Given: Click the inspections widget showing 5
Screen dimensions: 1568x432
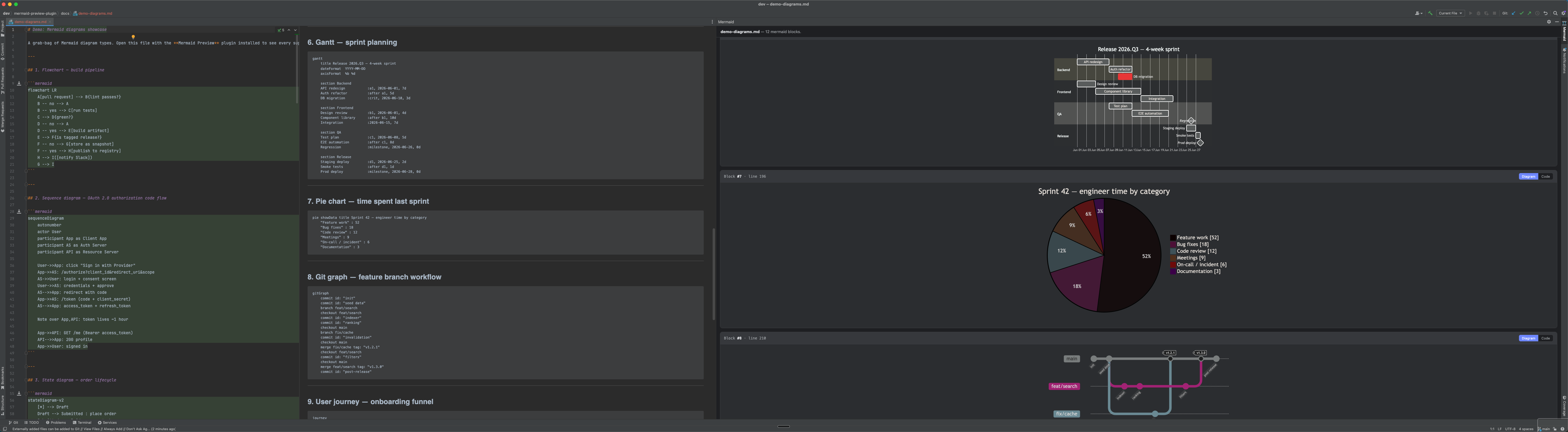Looking at the screenshot, I should (x=281, y=30).
